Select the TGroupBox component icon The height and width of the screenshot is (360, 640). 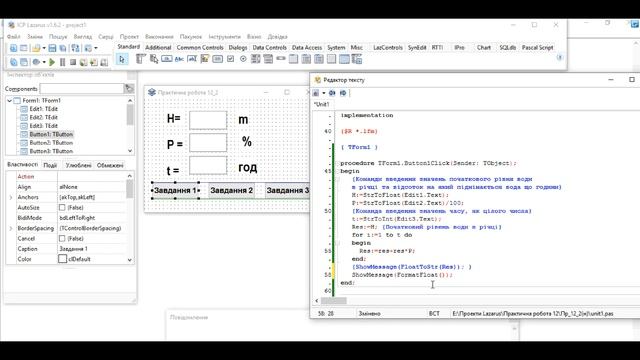tap(293, 59)
